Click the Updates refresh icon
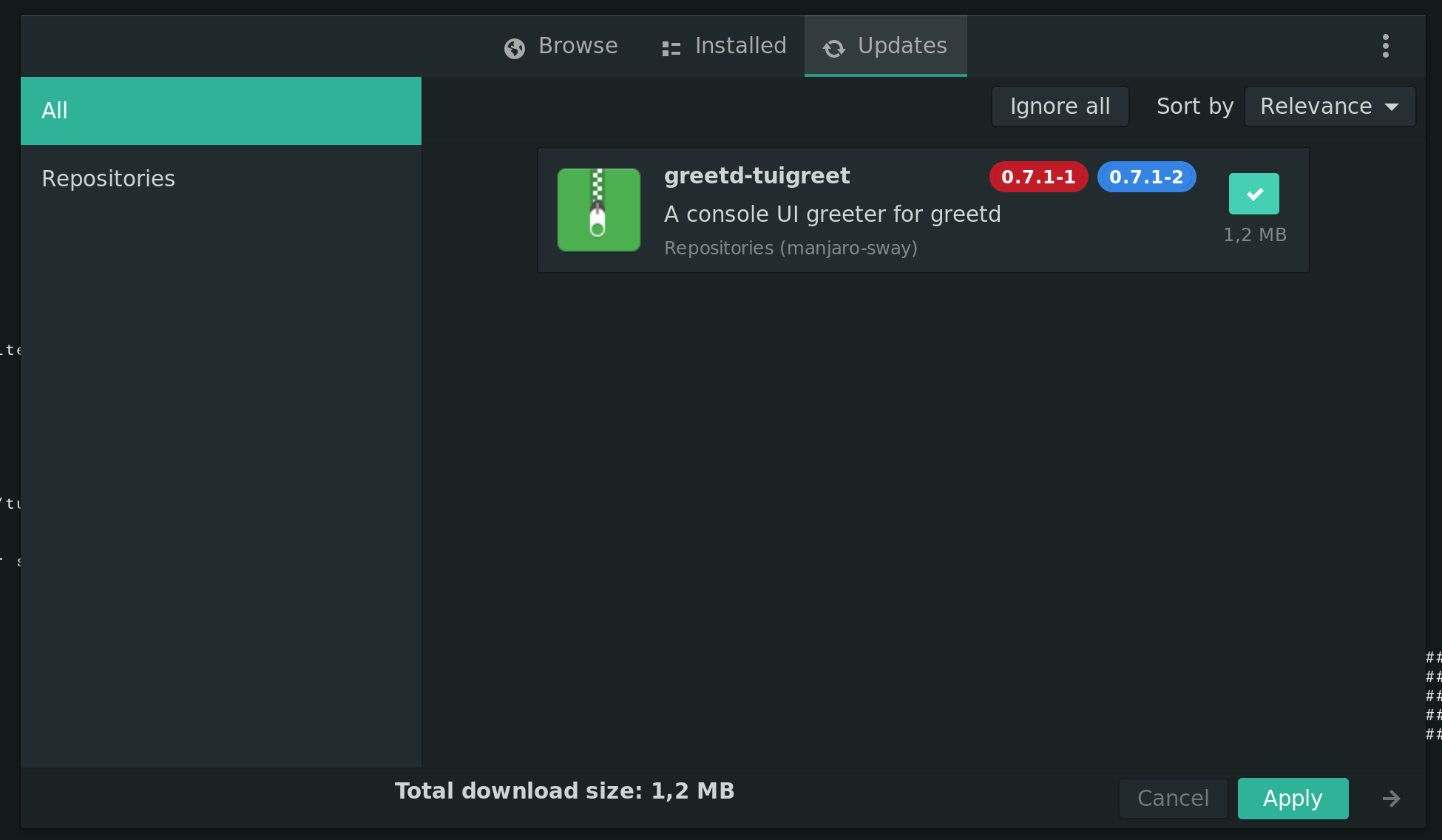The image size is (1442, 840). tap(833, 48)
